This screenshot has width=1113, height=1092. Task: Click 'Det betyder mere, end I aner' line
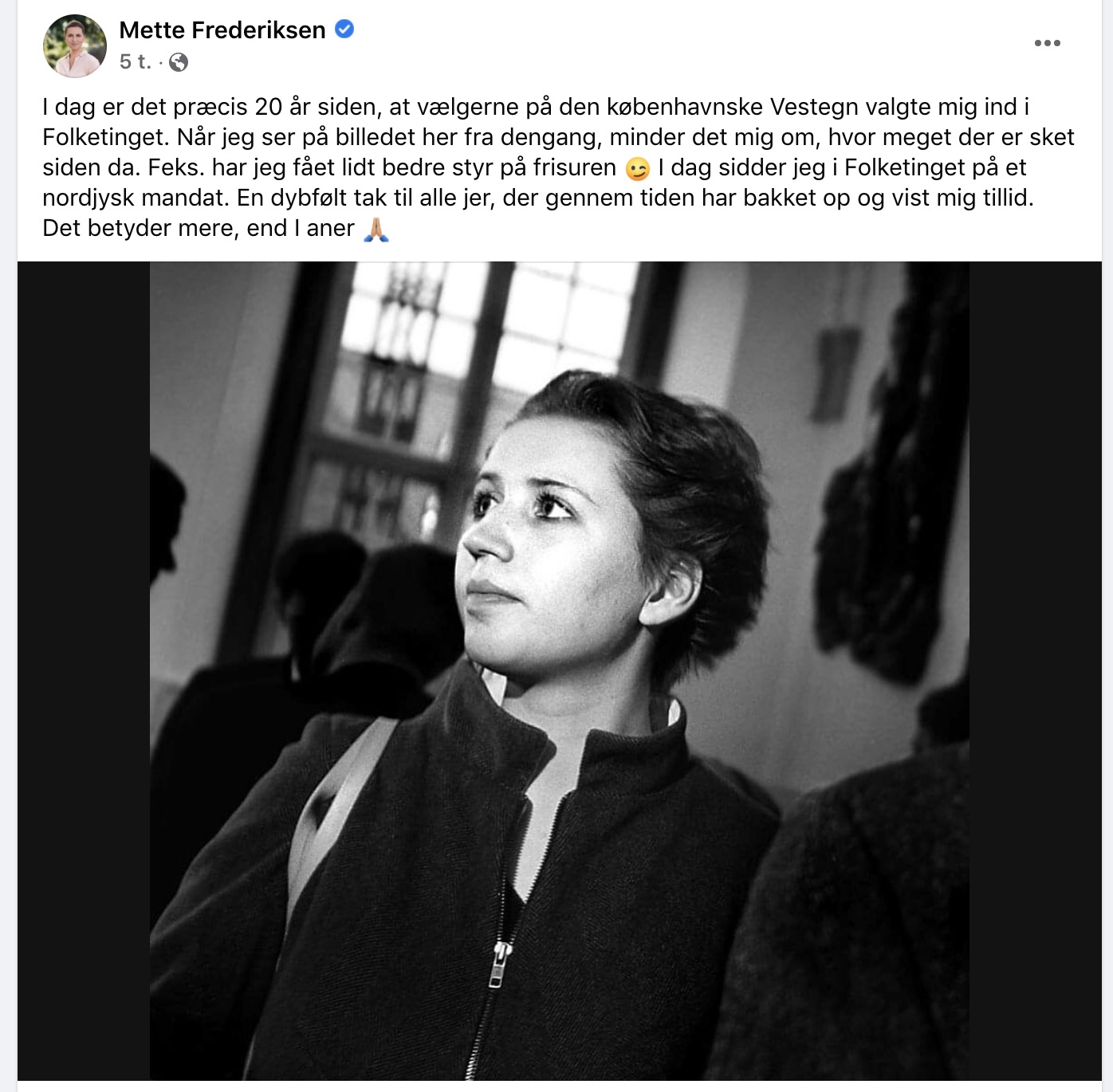[199, 229]
